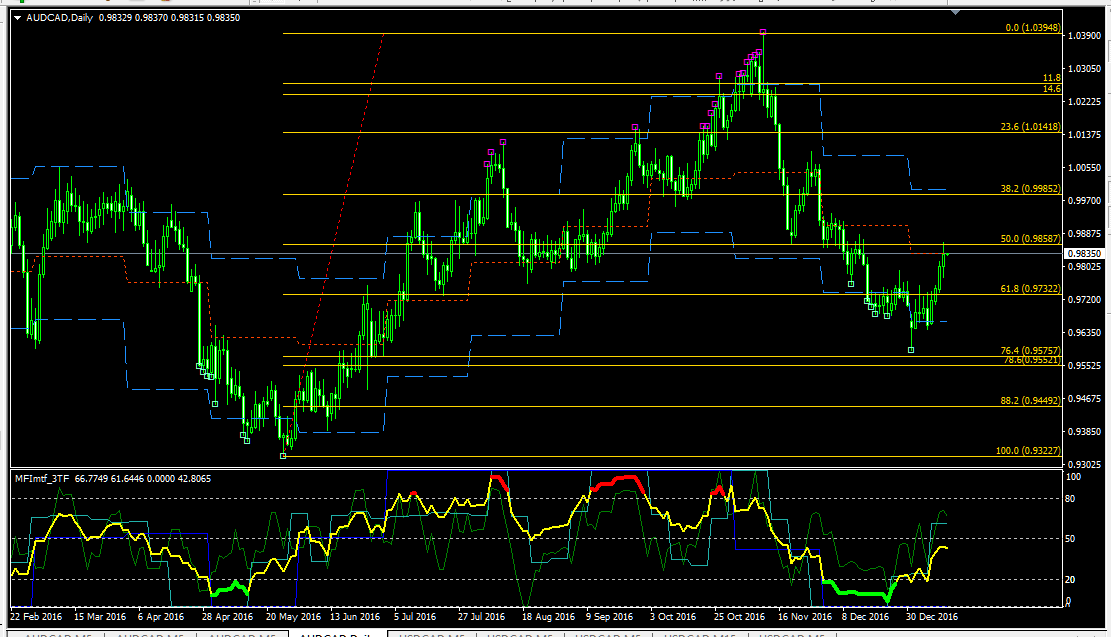The height and width of the screenshot is (637, 1111).
Task: Click the 28 Apr 2016 date label
Action: [x=227, y=616]
